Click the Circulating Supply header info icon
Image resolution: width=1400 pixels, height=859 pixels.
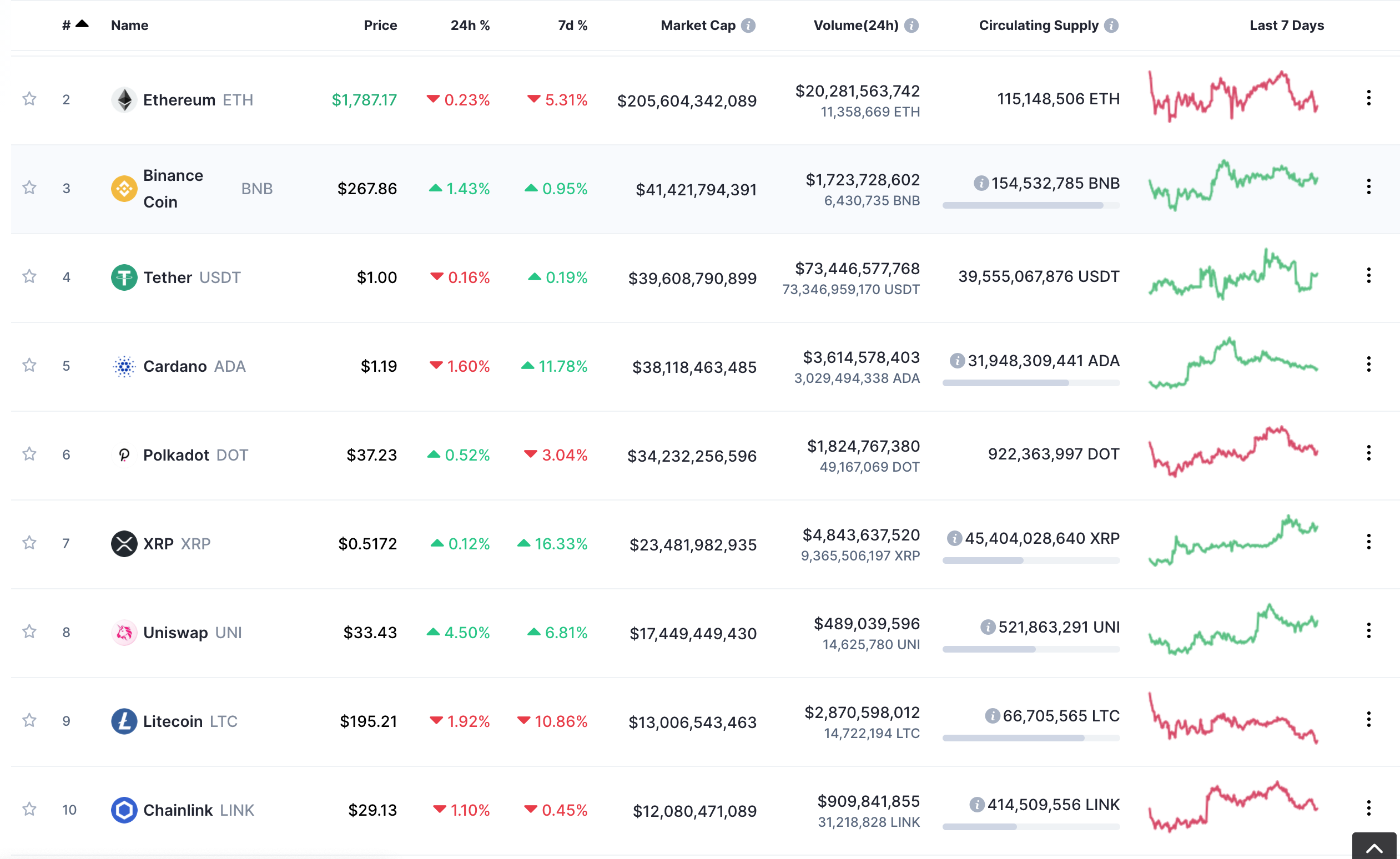point(1111,26)
